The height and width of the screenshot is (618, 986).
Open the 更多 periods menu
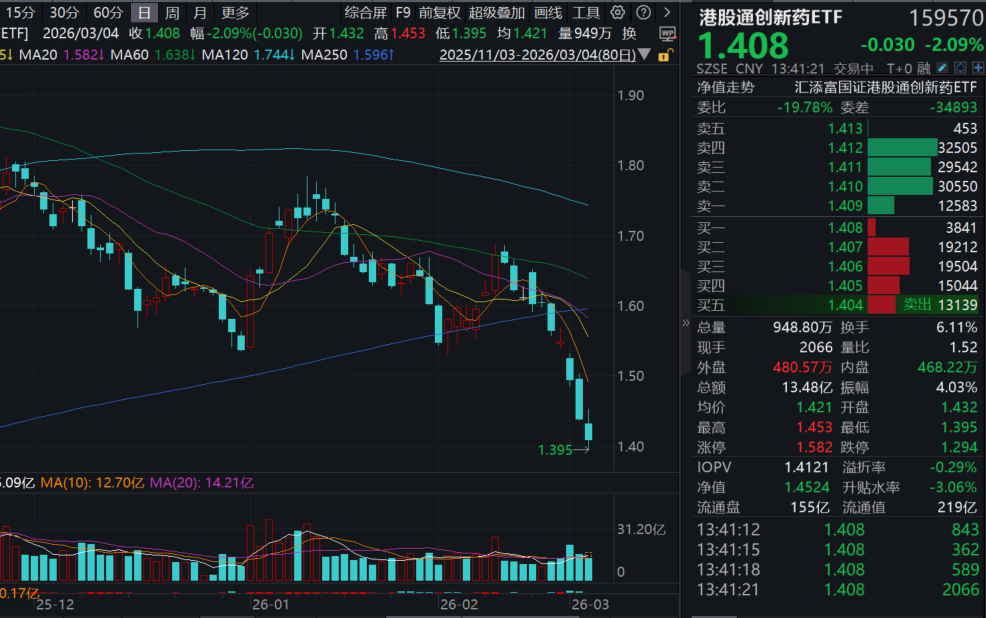(235, 13)
